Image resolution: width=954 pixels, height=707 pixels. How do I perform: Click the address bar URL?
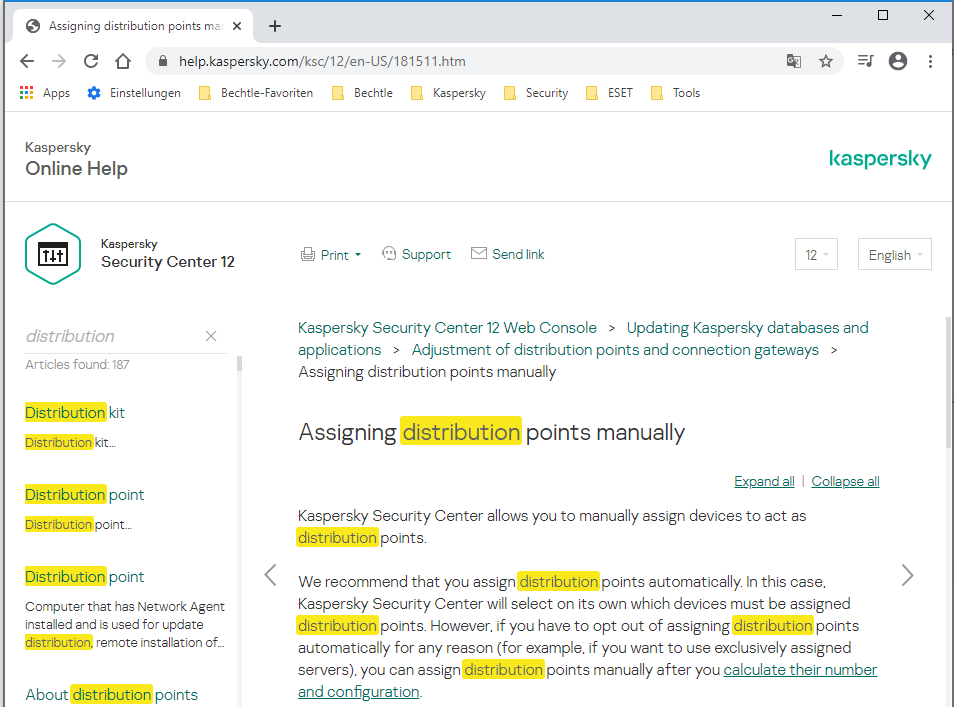[322, 61]
